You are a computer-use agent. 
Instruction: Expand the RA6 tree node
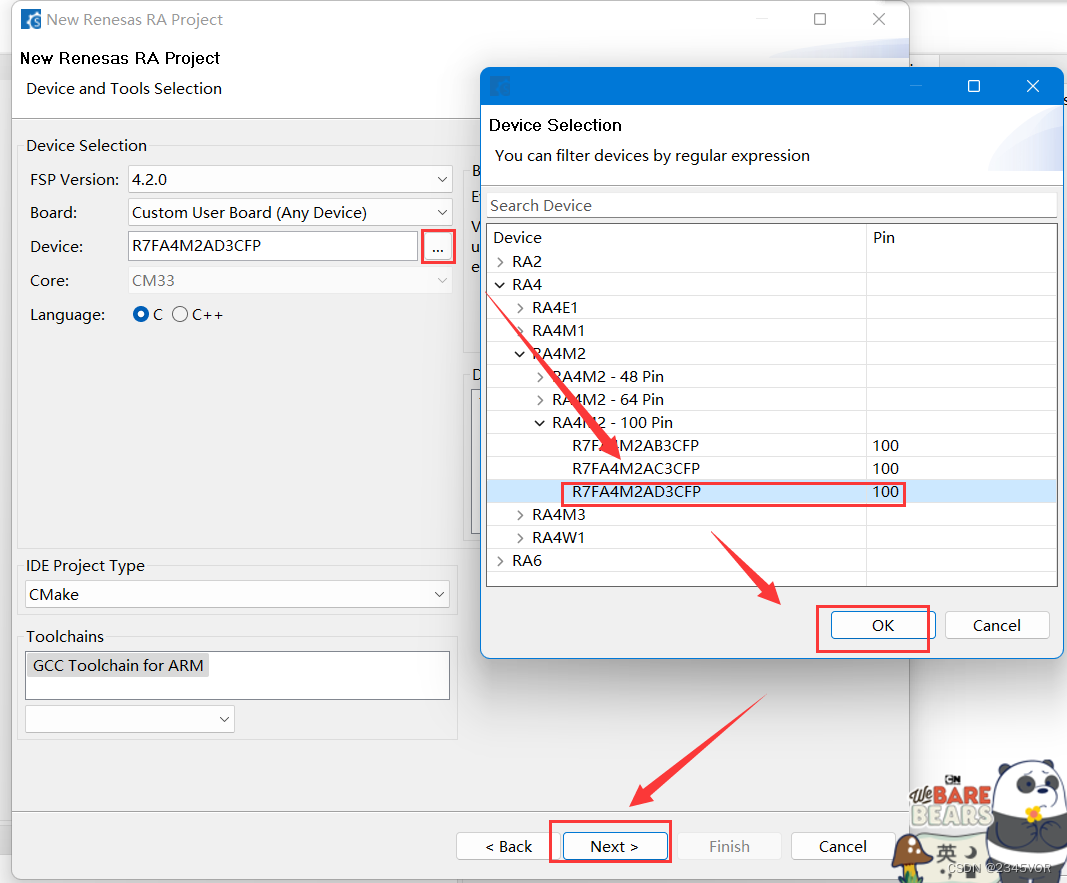pos(500,561)
